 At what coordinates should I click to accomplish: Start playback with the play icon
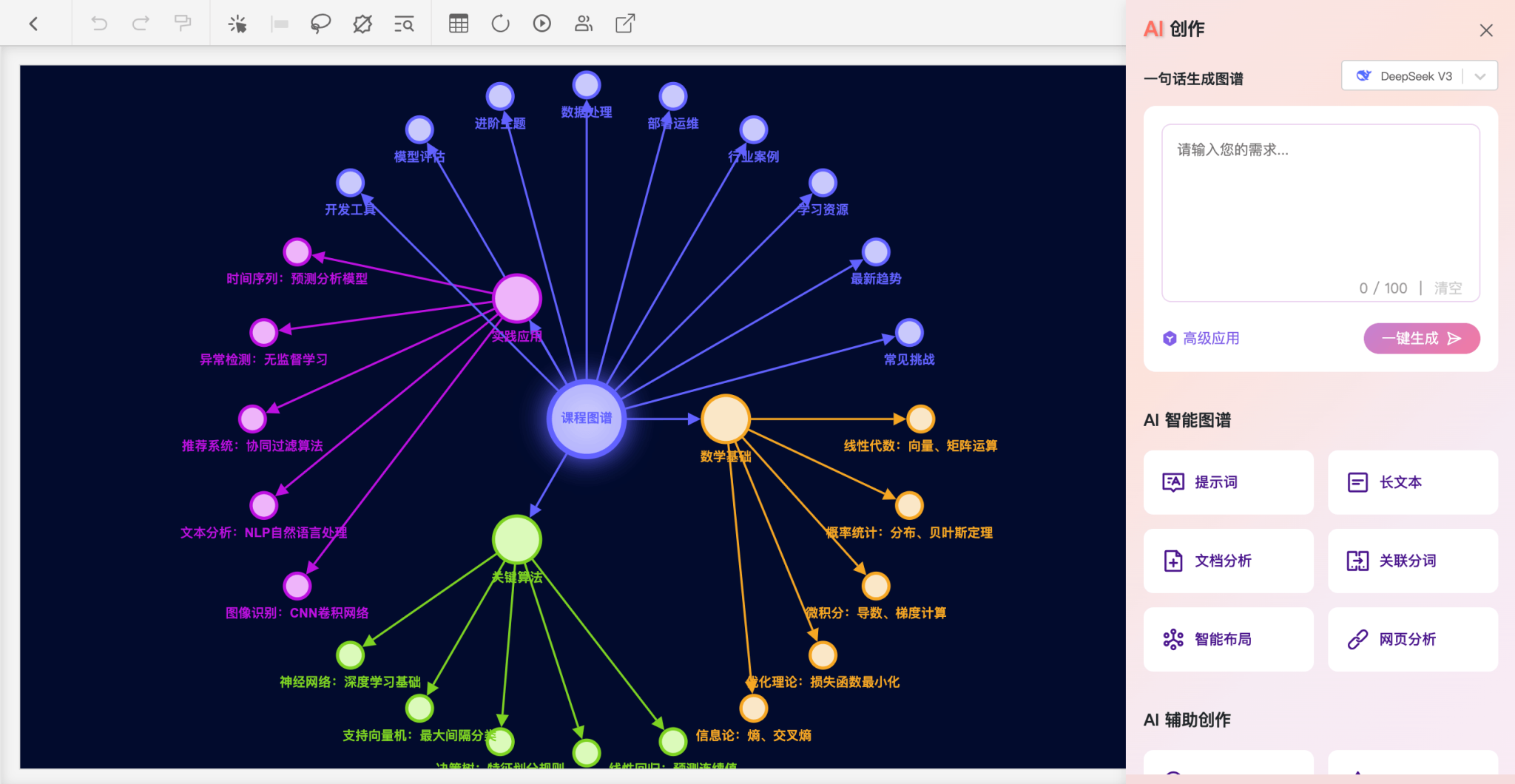pos(542,24)
